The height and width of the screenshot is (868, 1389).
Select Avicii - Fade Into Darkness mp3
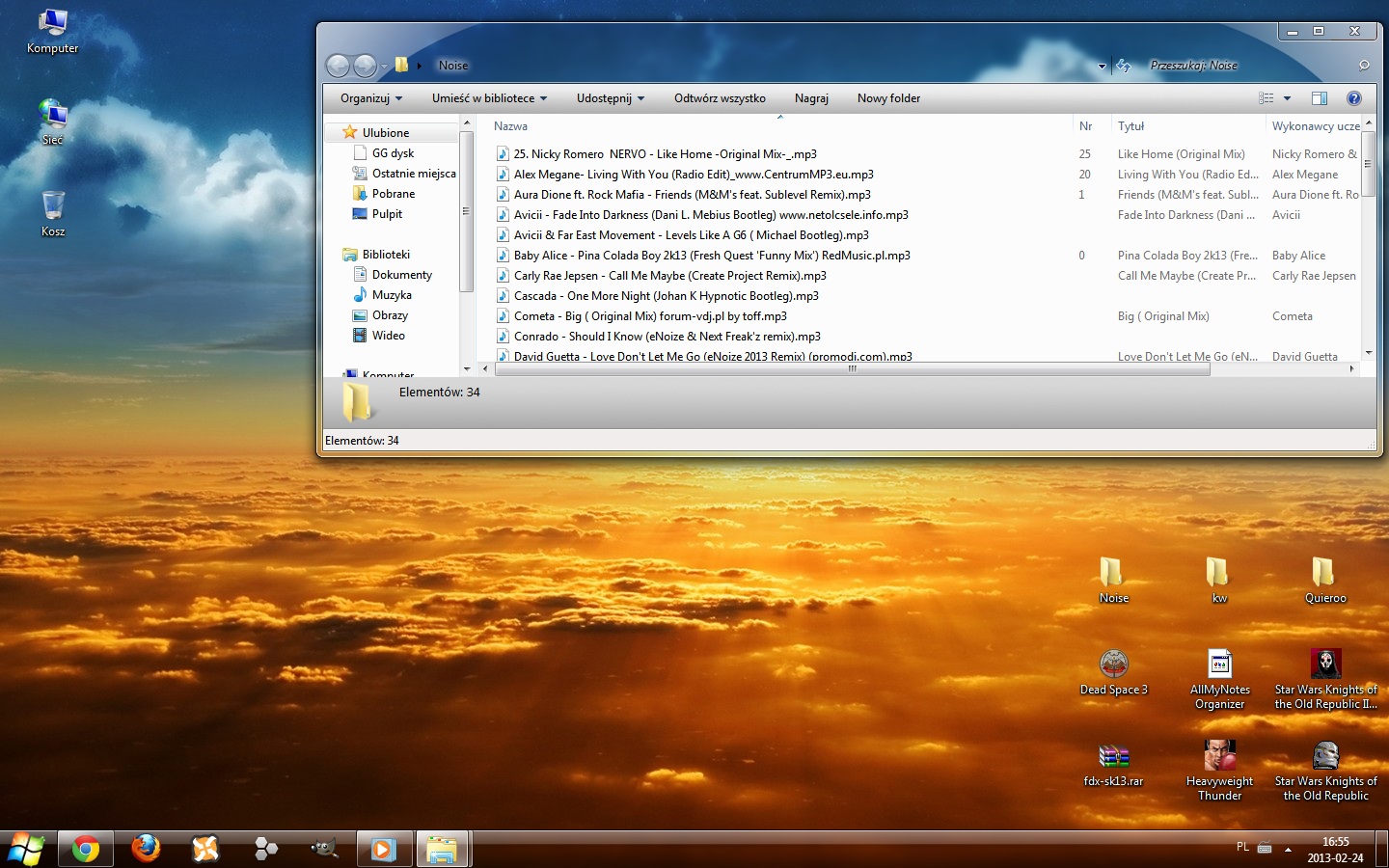click(711, 215)
